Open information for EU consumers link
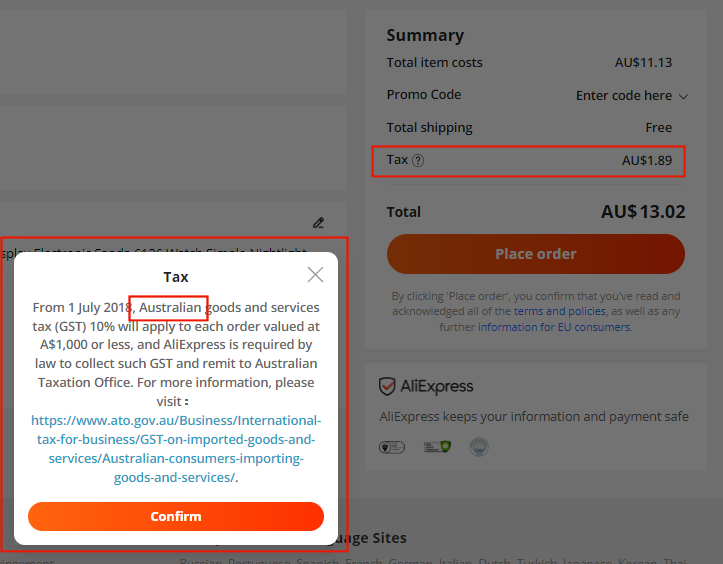The height and width of the screenshot is (564, 723). click(554, 327)
